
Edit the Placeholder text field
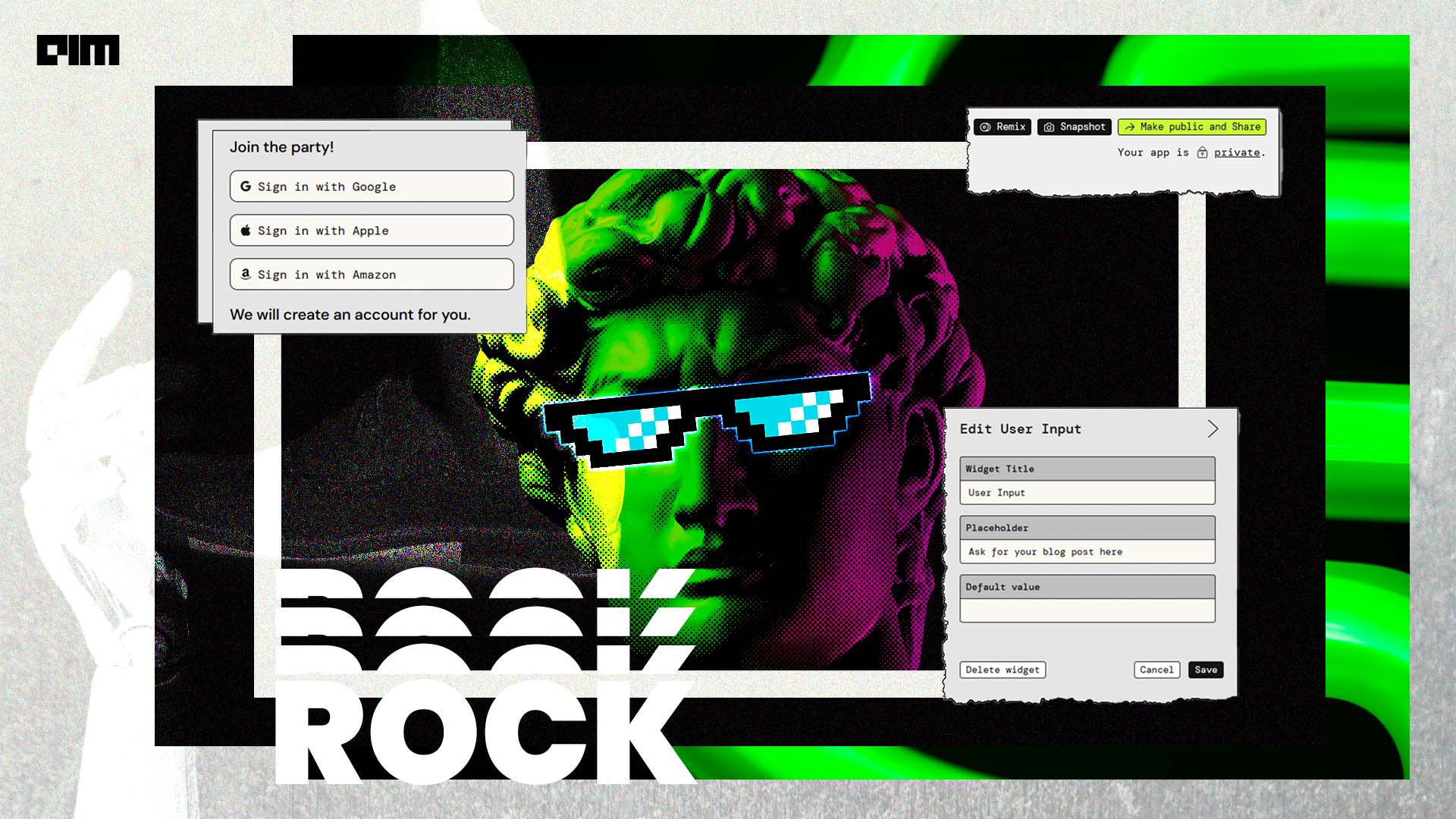click(1087, 552)
